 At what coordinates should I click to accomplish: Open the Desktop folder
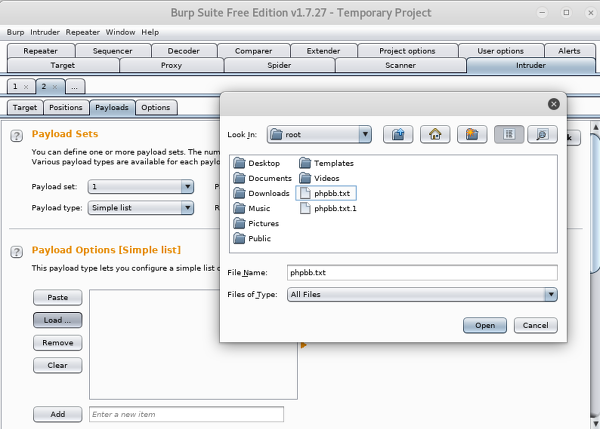pyautogui.click(x=257, y=163)
